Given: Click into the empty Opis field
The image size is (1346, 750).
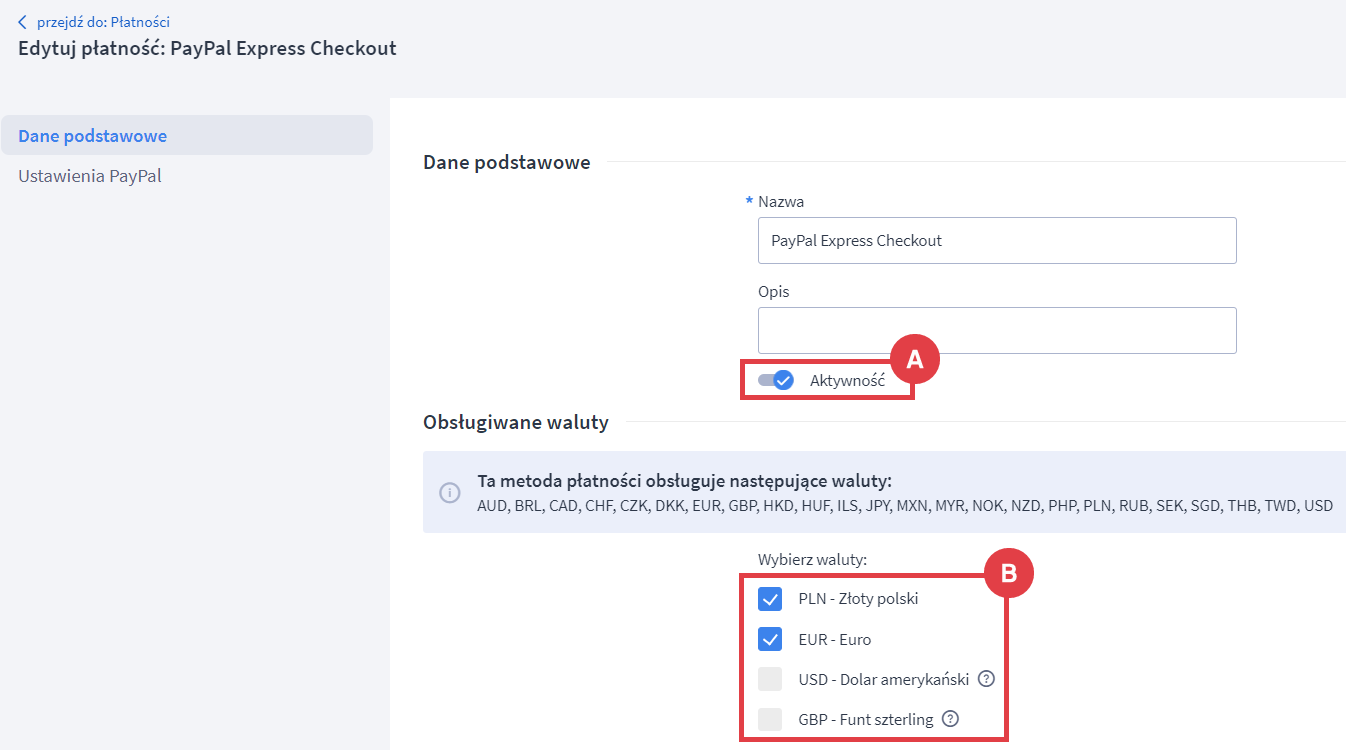Looking at the screenshot, I should (x=996, y=330).
